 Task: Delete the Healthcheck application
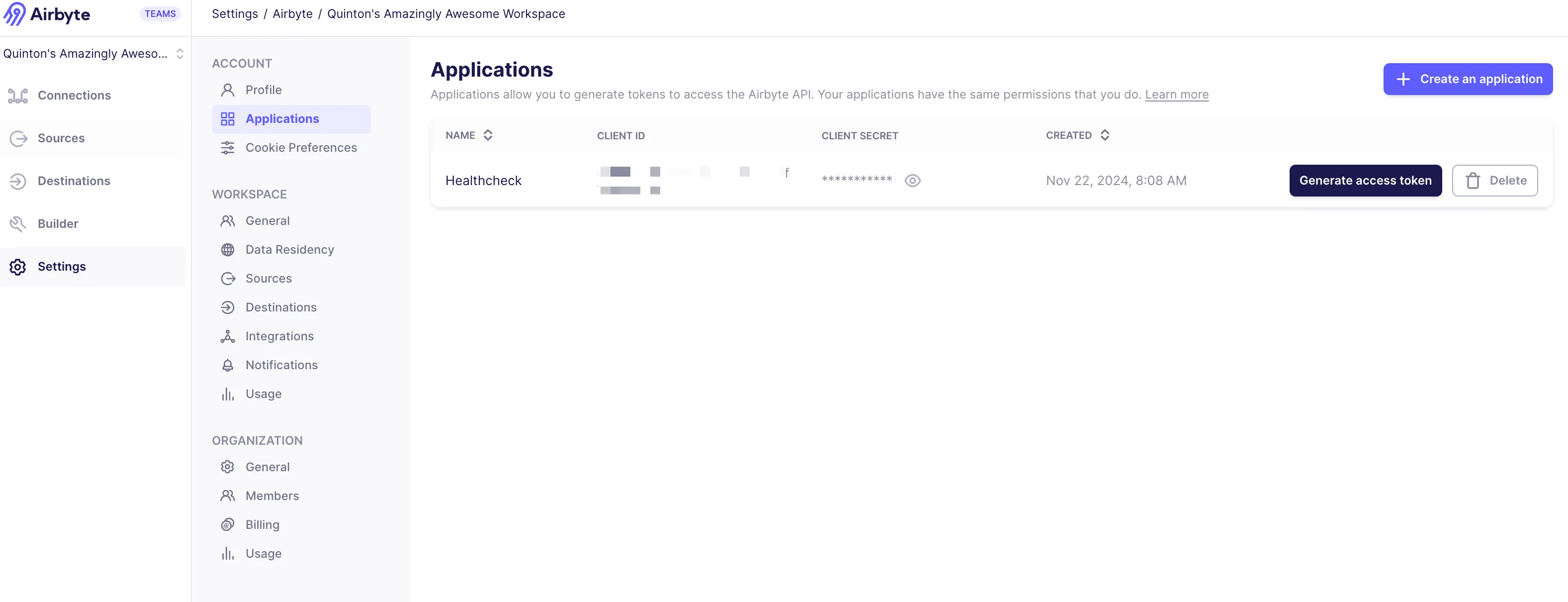[1494, 181]
